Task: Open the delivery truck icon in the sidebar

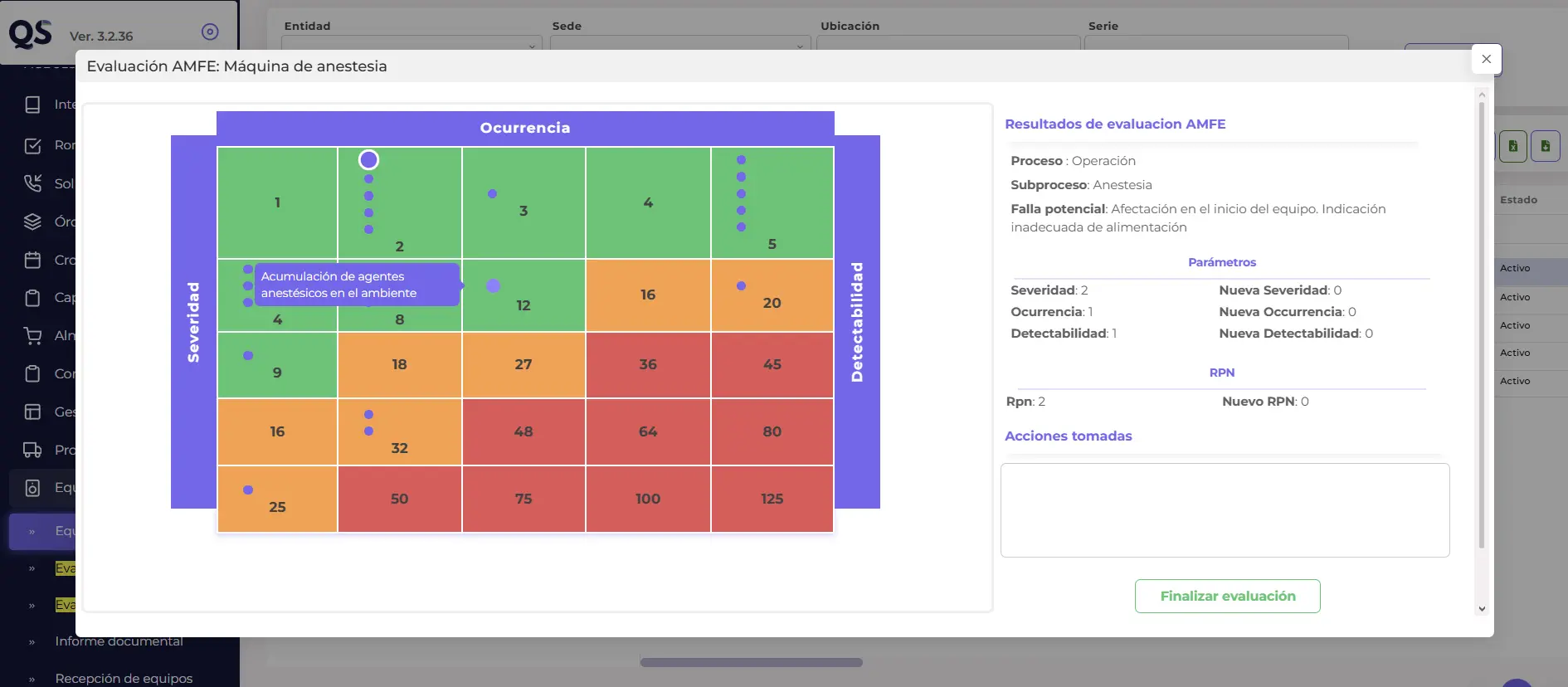Action: [32, 450]
